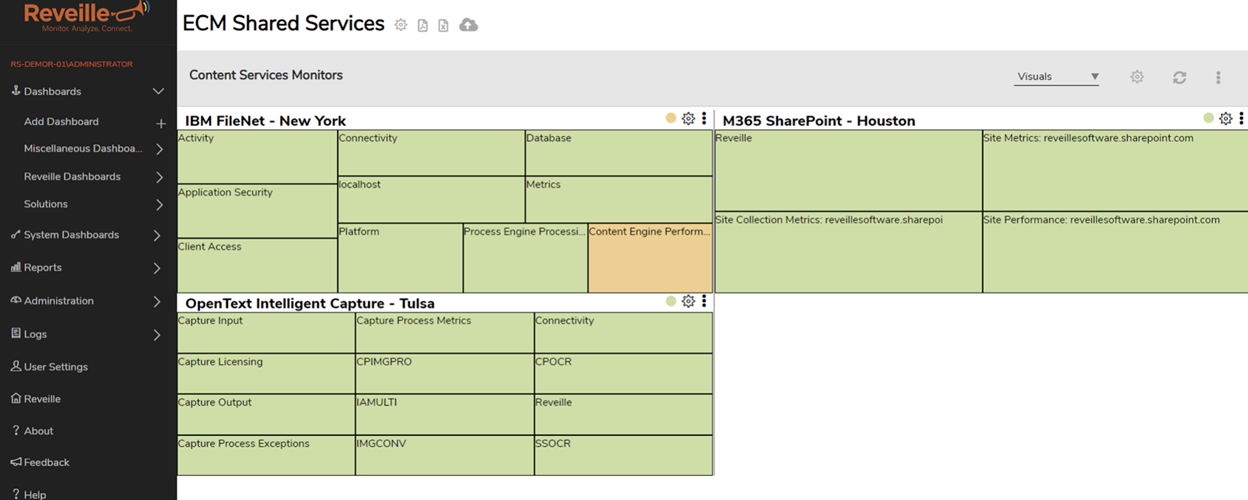The height and width of the screenshot is (500, 1248).
Task: Expand Reveille Dashboards submenu chevron
Action: 159,177
